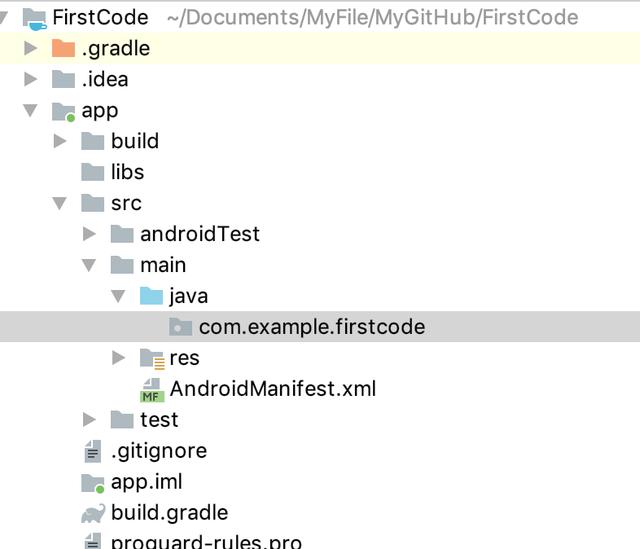Image resolution: width=640 pixels, height=549 pixels.
Task: Click the res resources folder icon
Action: 152,359
